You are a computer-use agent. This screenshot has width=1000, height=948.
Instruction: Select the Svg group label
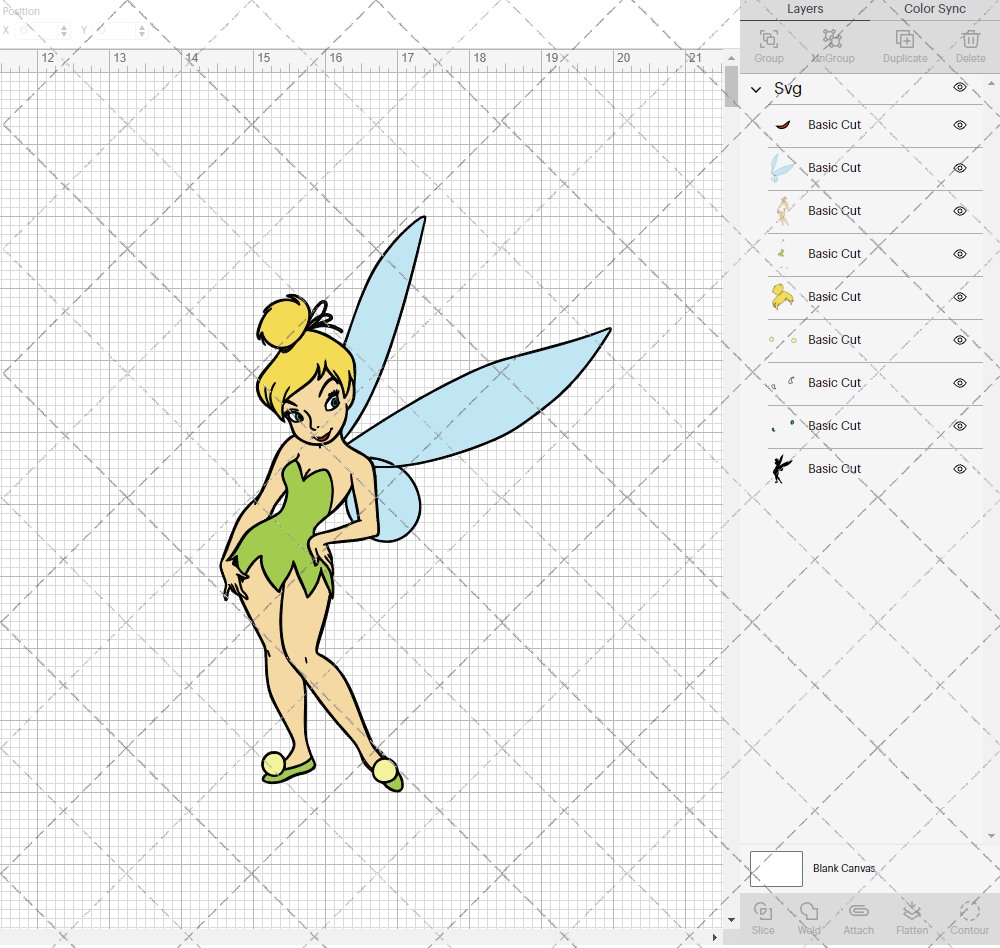coord(788,89)
